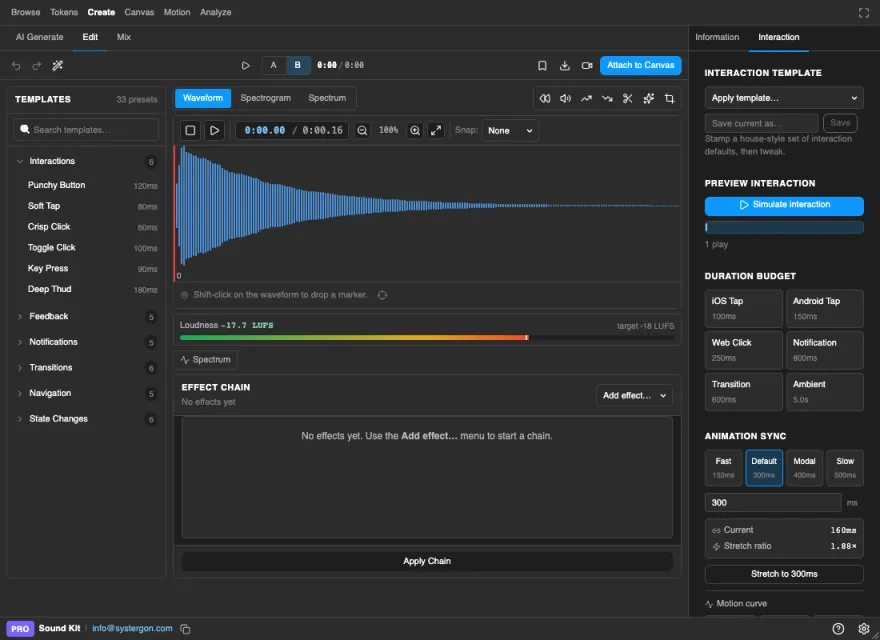This screenshot has height=640, width=880.
Task: Click the loudness meter bar
Action: (x=427, y=338)
